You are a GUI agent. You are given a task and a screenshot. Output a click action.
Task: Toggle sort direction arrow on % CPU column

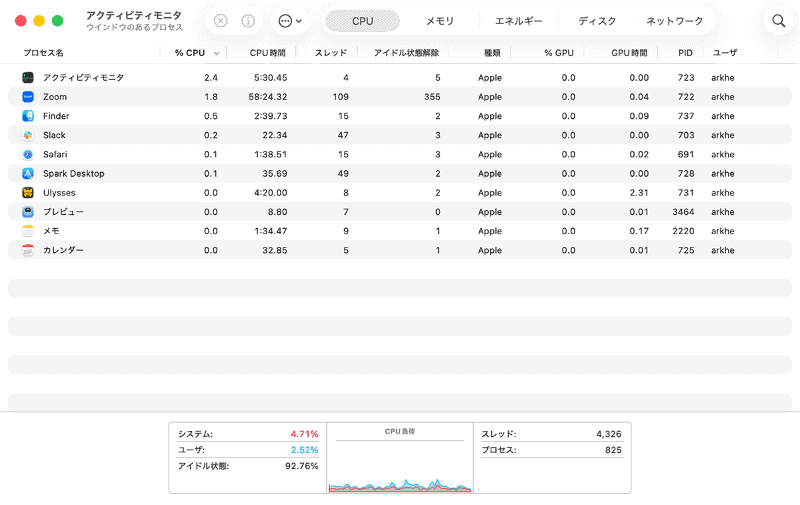(216, 53)
